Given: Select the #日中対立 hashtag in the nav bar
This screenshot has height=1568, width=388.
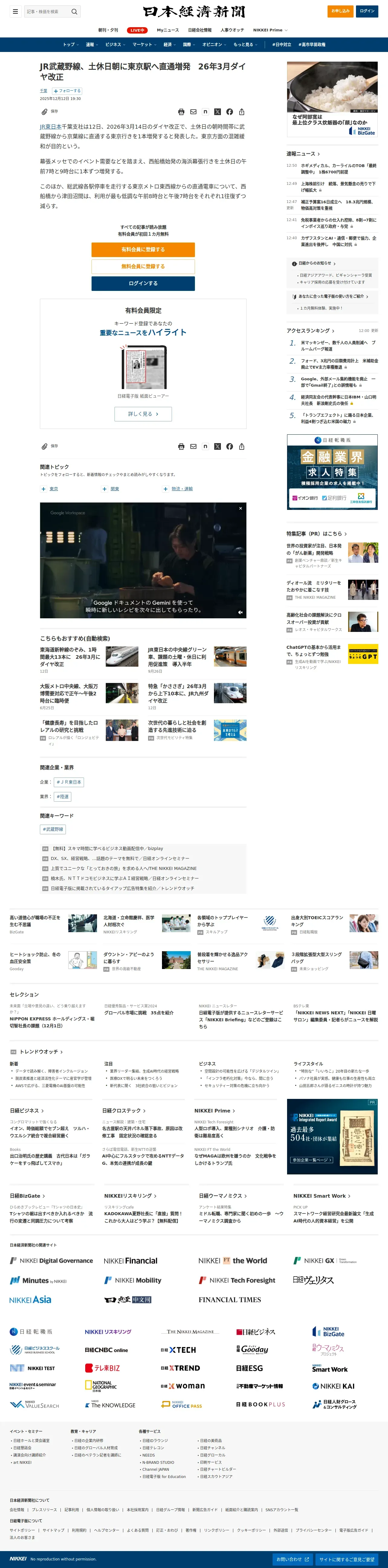Looking at the screenshot, I should pyautogui.click(x=282, y=44).
